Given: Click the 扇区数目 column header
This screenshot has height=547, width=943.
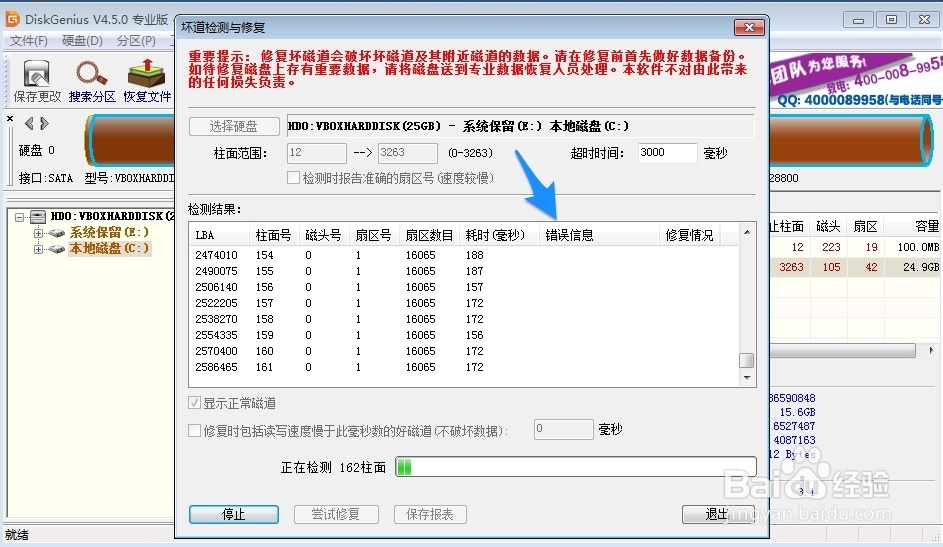Looking at the screenshot, I should [429, 235].
